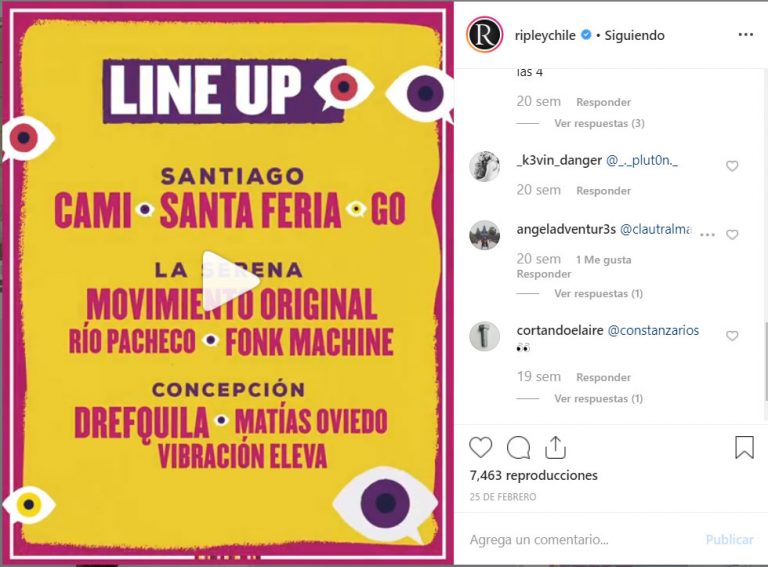This screenshot has height=567, width=768.
Task: Toggle the Siguiendo follow status
Action: [634, 35]
